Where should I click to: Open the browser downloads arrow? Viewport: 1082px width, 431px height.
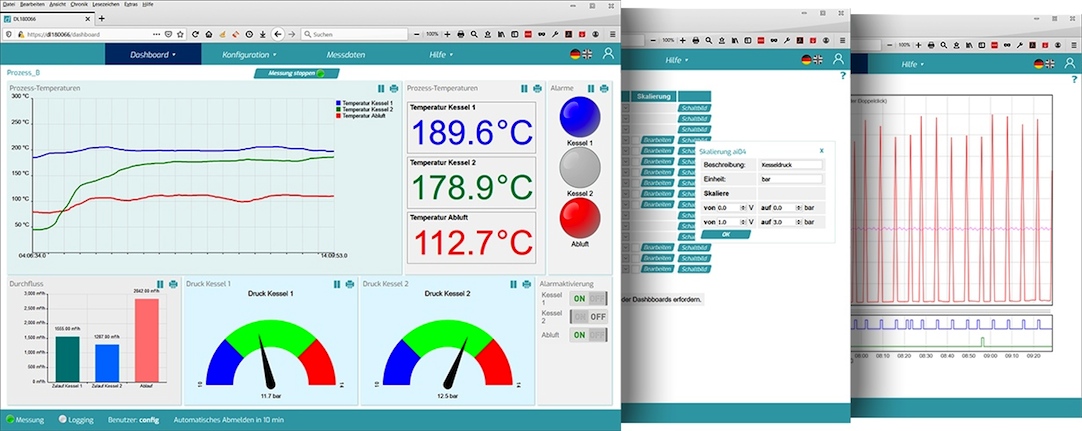pyautogui.click(x=263, y=34)
